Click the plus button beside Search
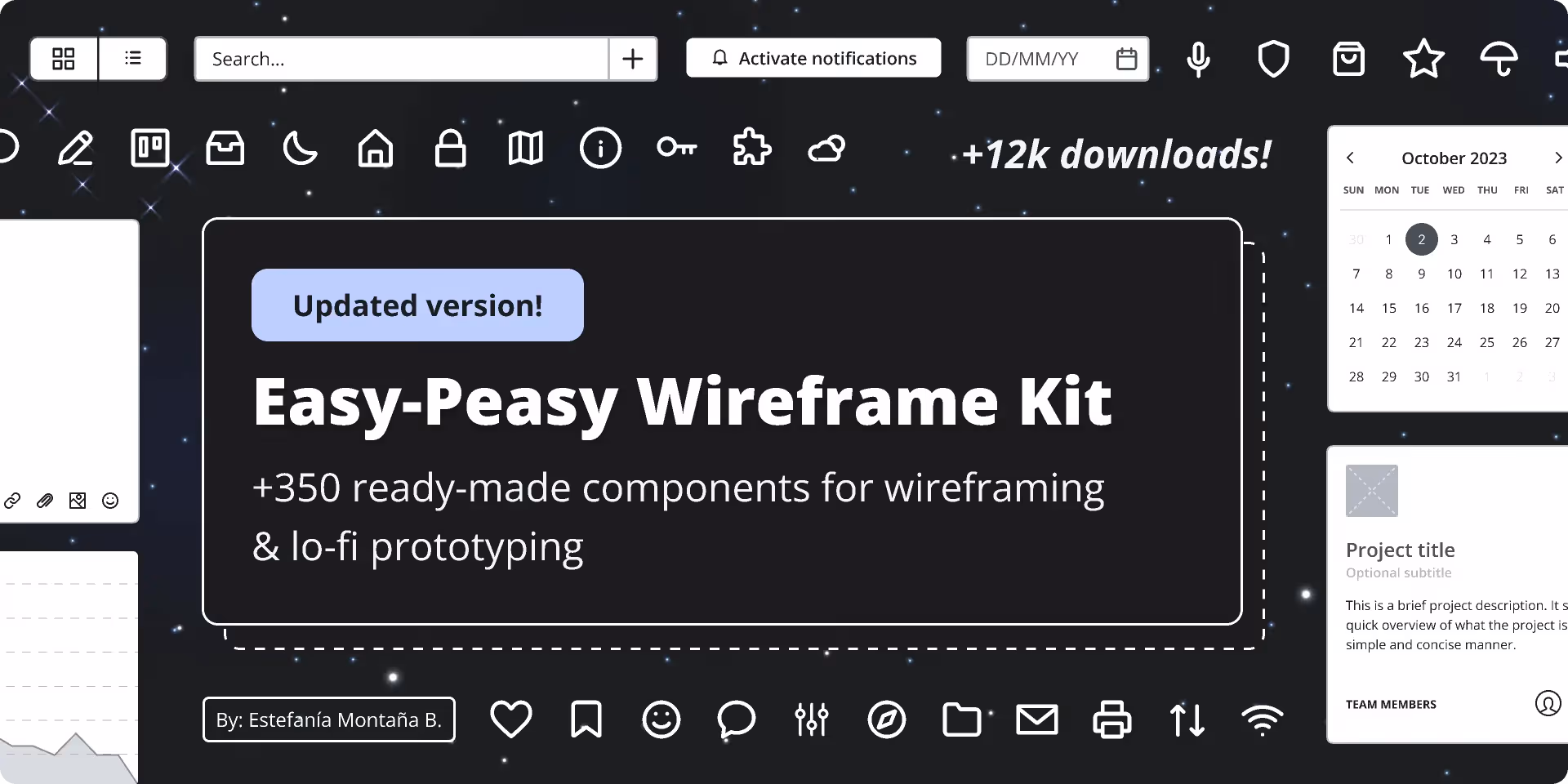 point(633,59)
